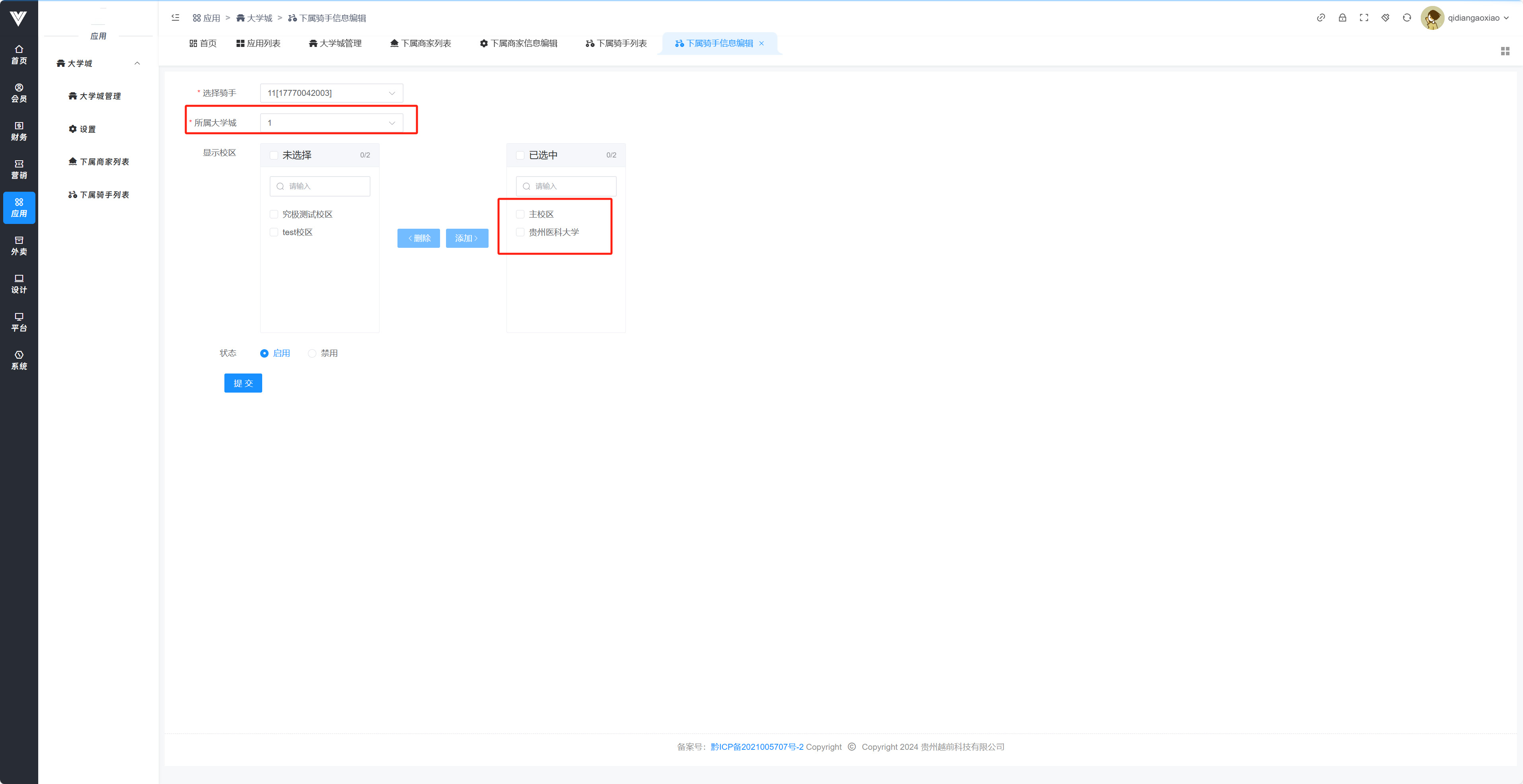Open the 所属大学城 dropdown

331,123
